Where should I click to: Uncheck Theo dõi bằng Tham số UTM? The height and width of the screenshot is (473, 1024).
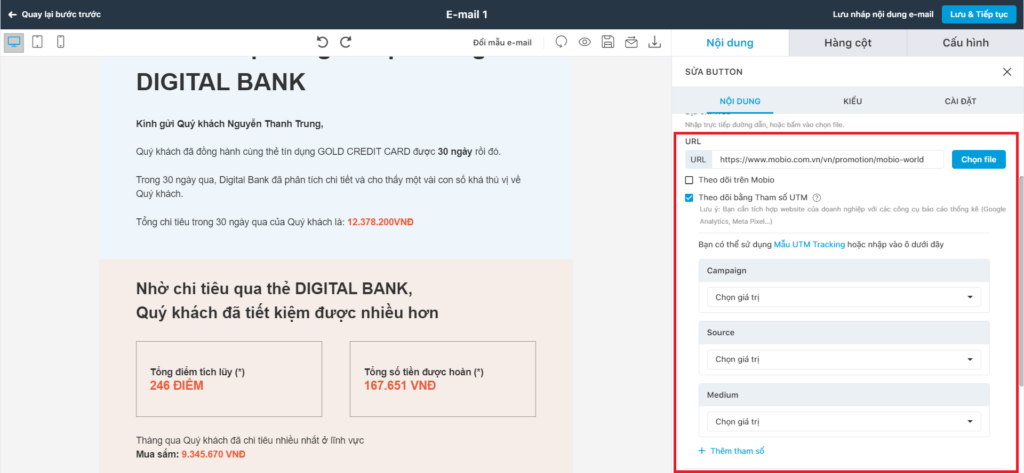(689, 198)
